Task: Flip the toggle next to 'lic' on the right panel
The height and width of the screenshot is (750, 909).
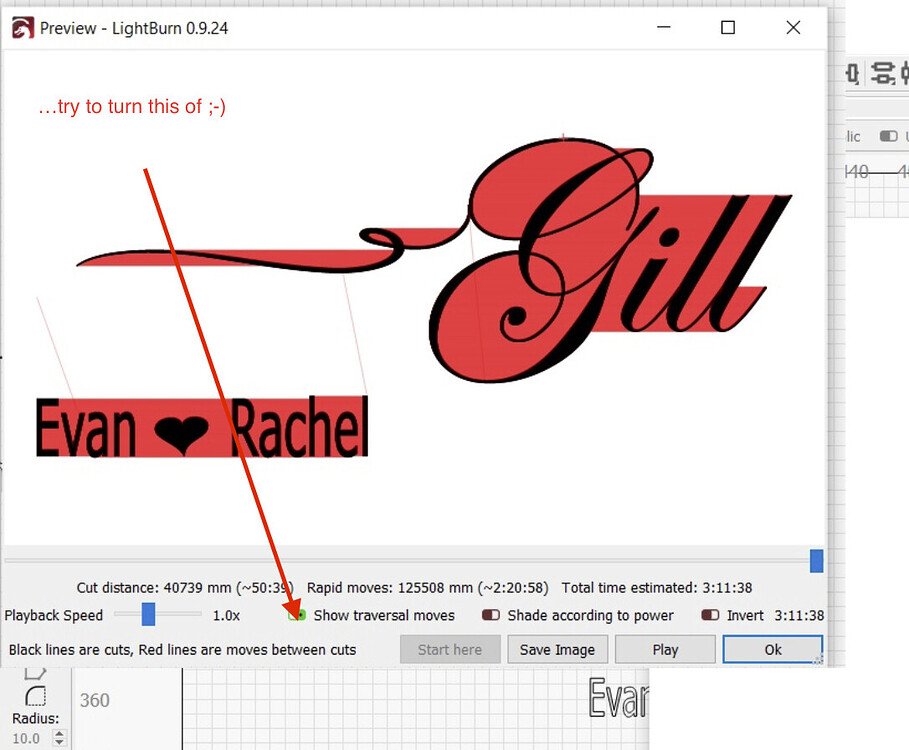Action: click(888, 136)
